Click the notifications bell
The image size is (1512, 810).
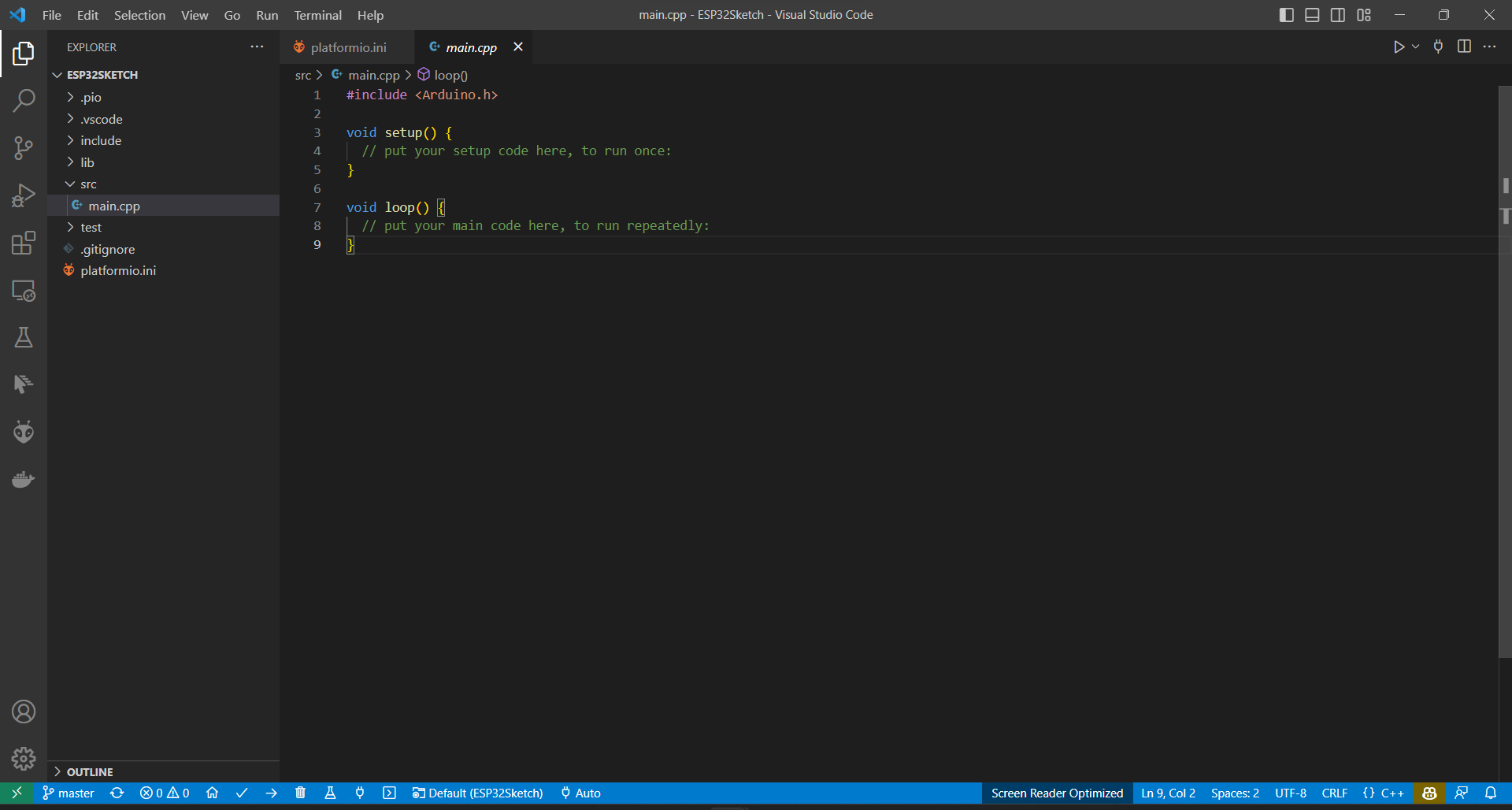point(1491,793)
